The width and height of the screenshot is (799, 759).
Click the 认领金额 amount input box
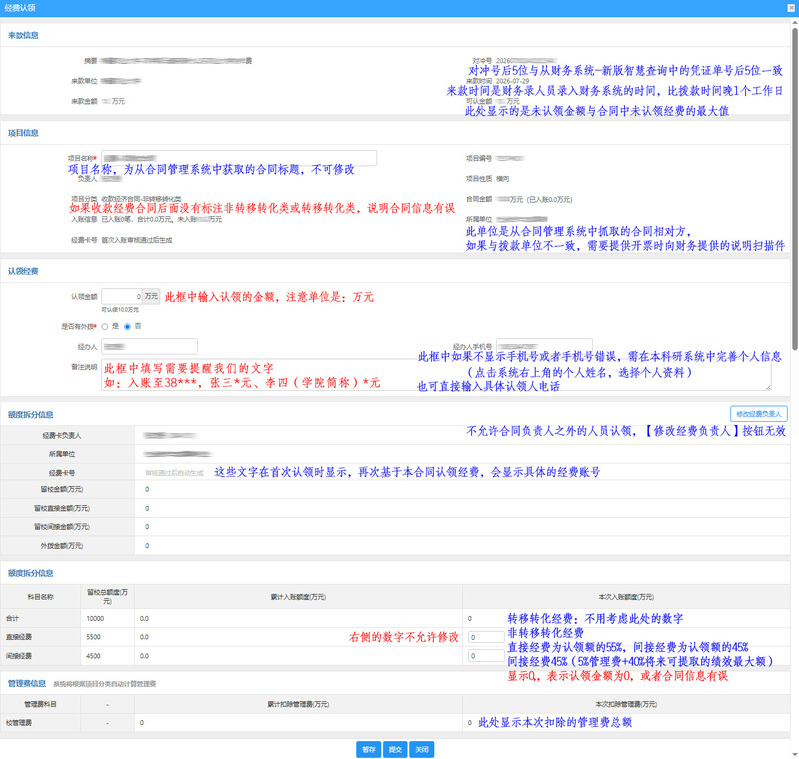coord(122,296)
